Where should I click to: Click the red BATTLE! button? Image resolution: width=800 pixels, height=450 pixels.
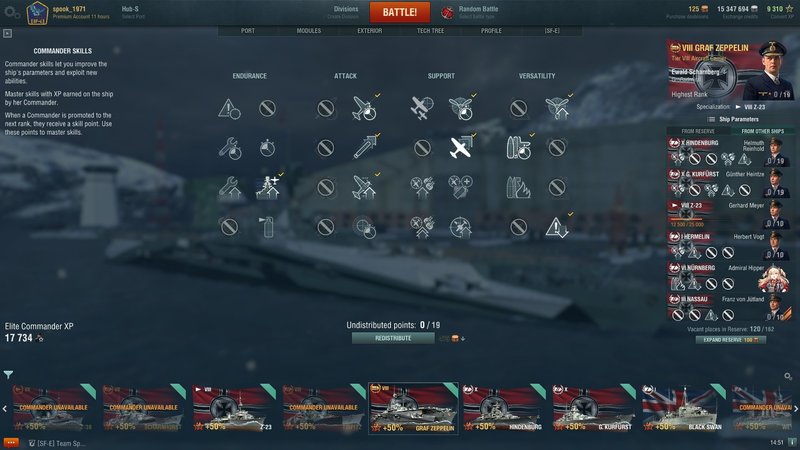point(399,12)
